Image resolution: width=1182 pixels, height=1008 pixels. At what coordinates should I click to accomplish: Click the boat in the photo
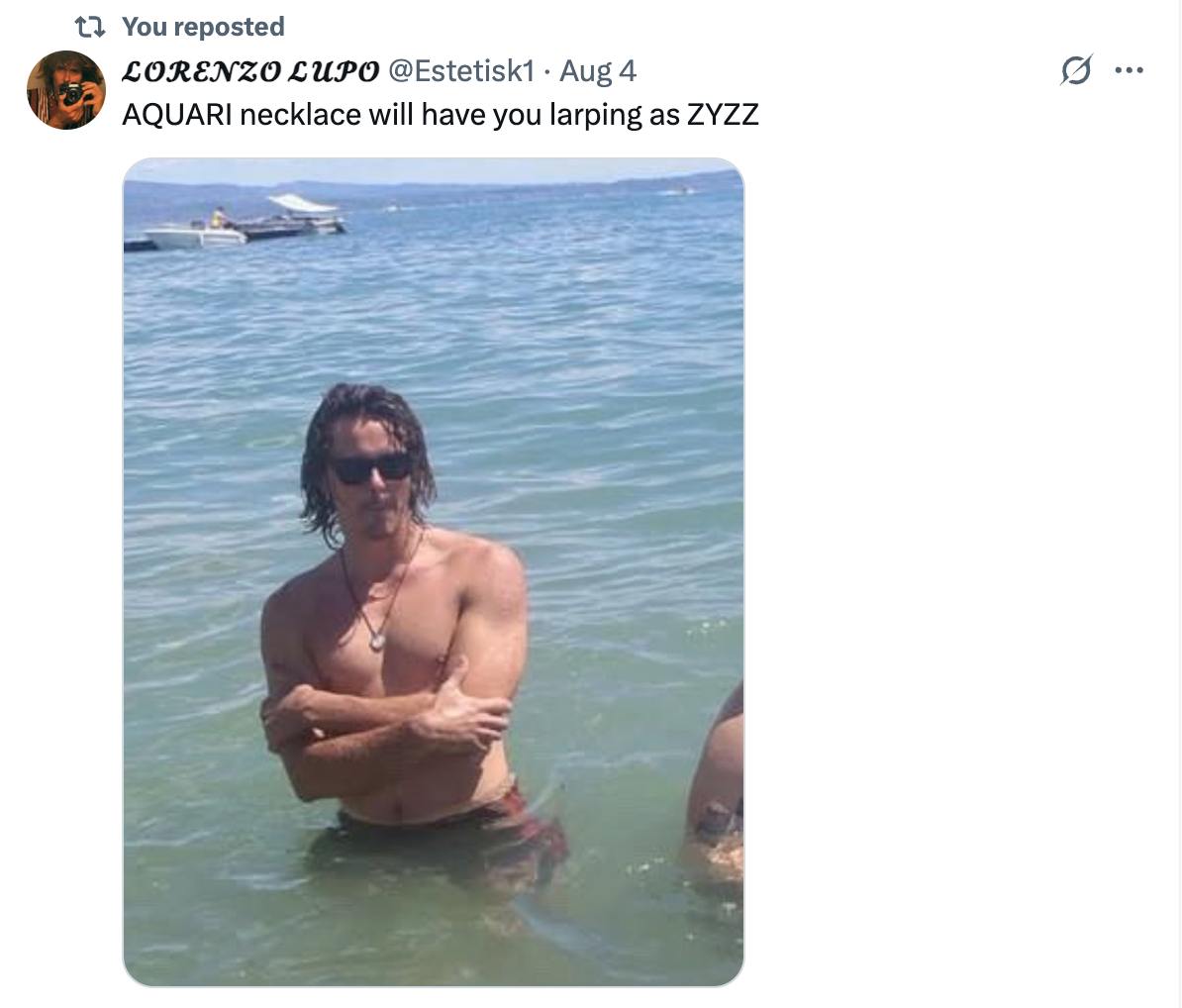click(236, 223)
